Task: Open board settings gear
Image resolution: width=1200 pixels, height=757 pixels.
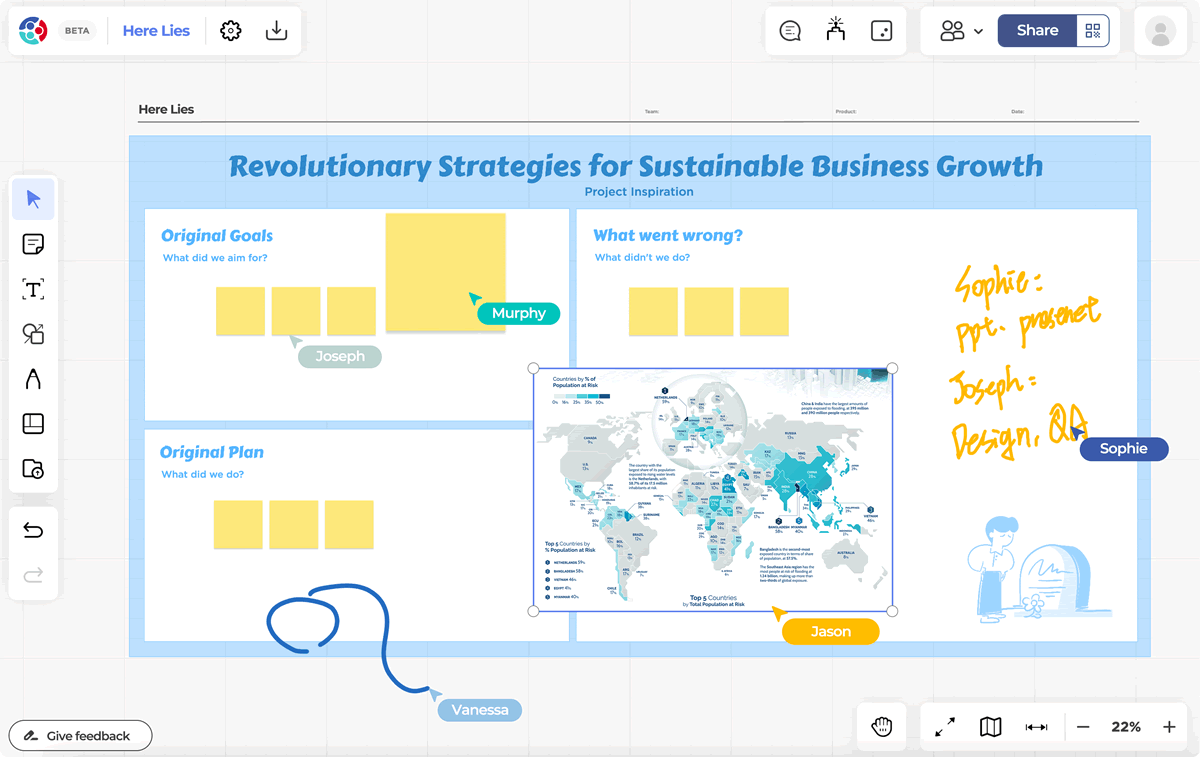Action: 231,31
